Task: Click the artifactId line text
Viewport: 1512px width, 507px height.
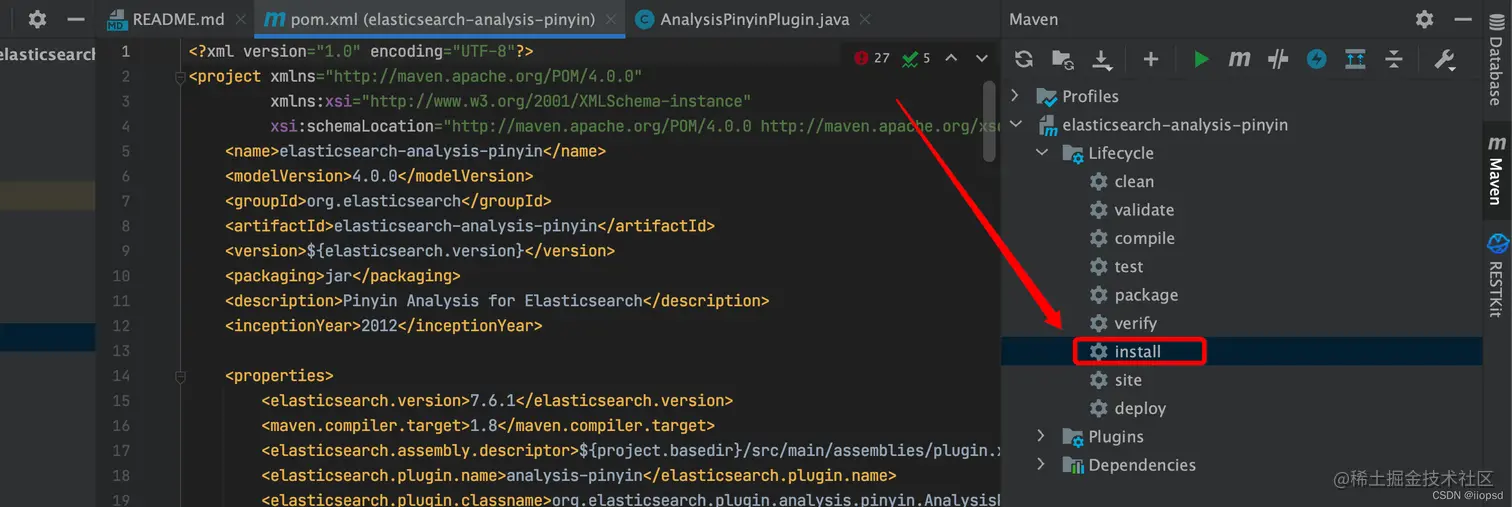Action: [x=470, y=226]
